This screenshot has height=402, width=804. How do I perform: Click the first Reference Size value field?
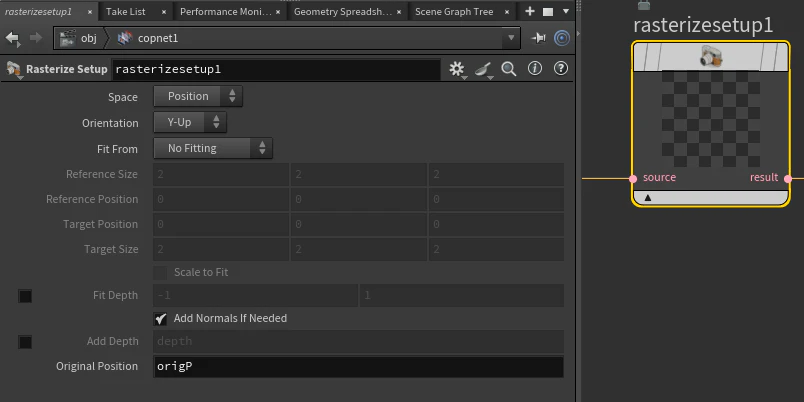tap(221, 175)
